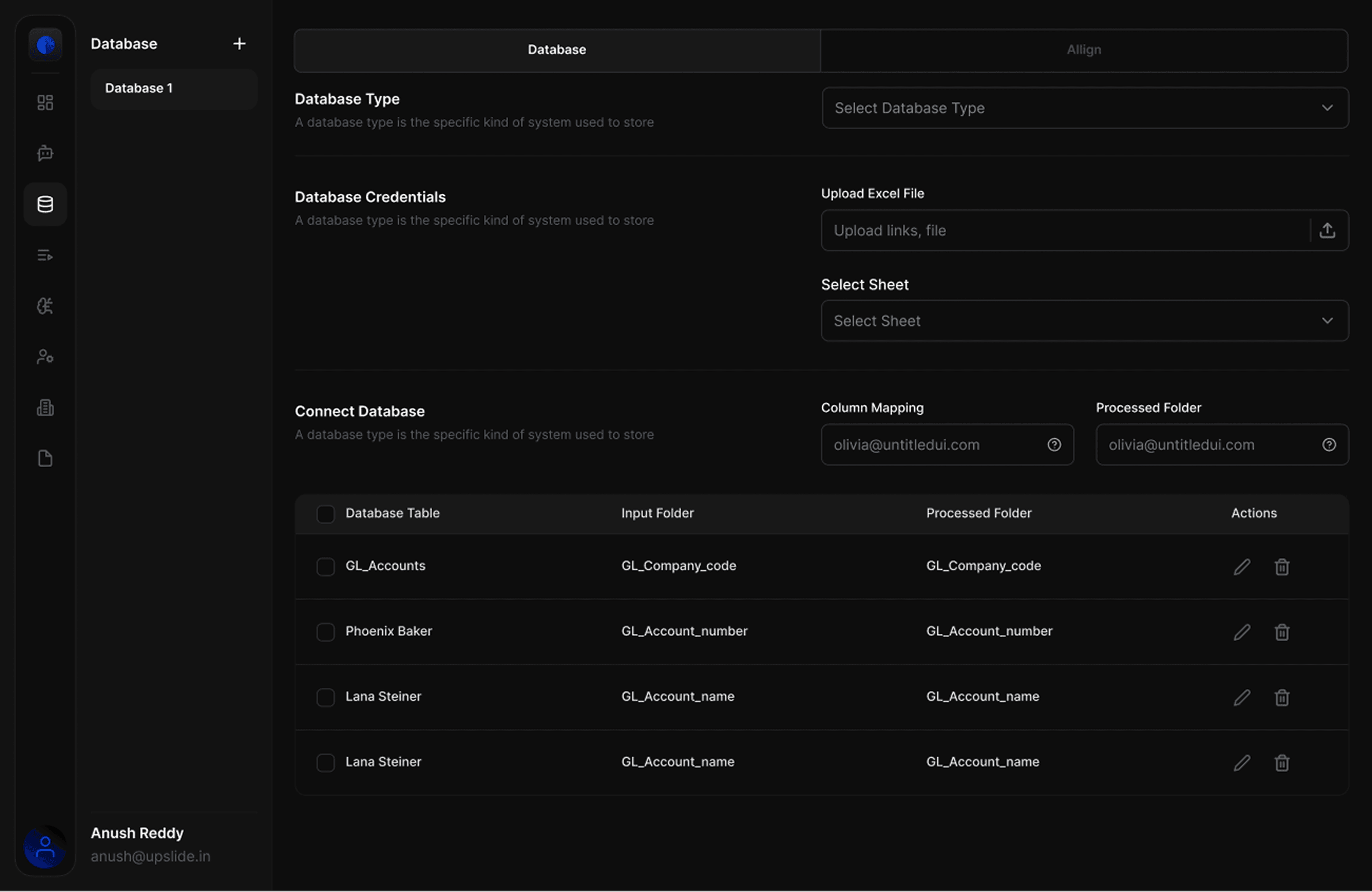Expand the Select Sheet dropdown
Screen dimensions: 1372x892
[1084, 320]
